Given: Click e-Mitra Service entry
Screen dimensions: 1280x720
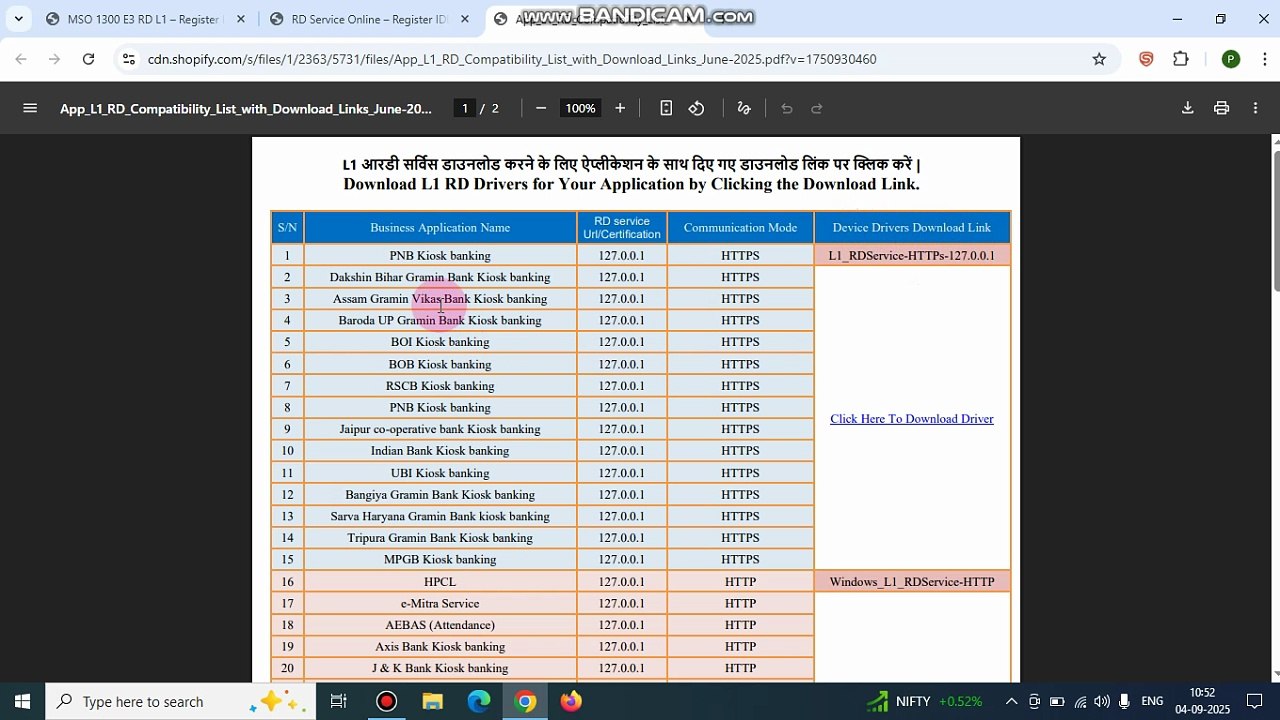Looking at the screenshot, I should tap(440, 603).
